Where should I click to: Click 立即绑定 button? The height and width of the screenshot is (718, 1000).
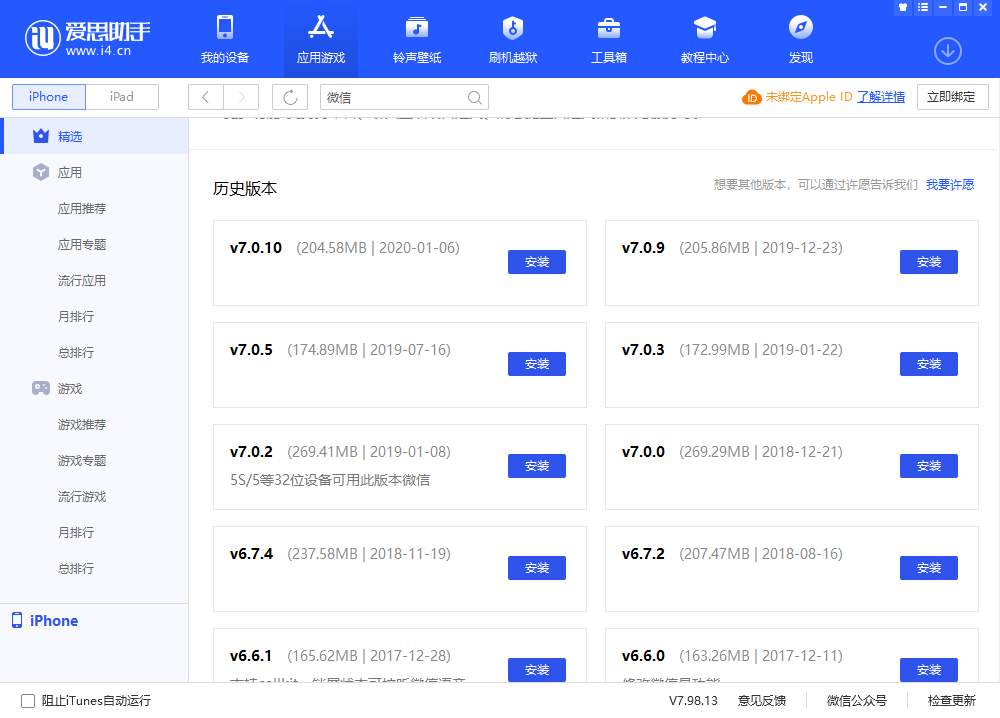point(952,97)
